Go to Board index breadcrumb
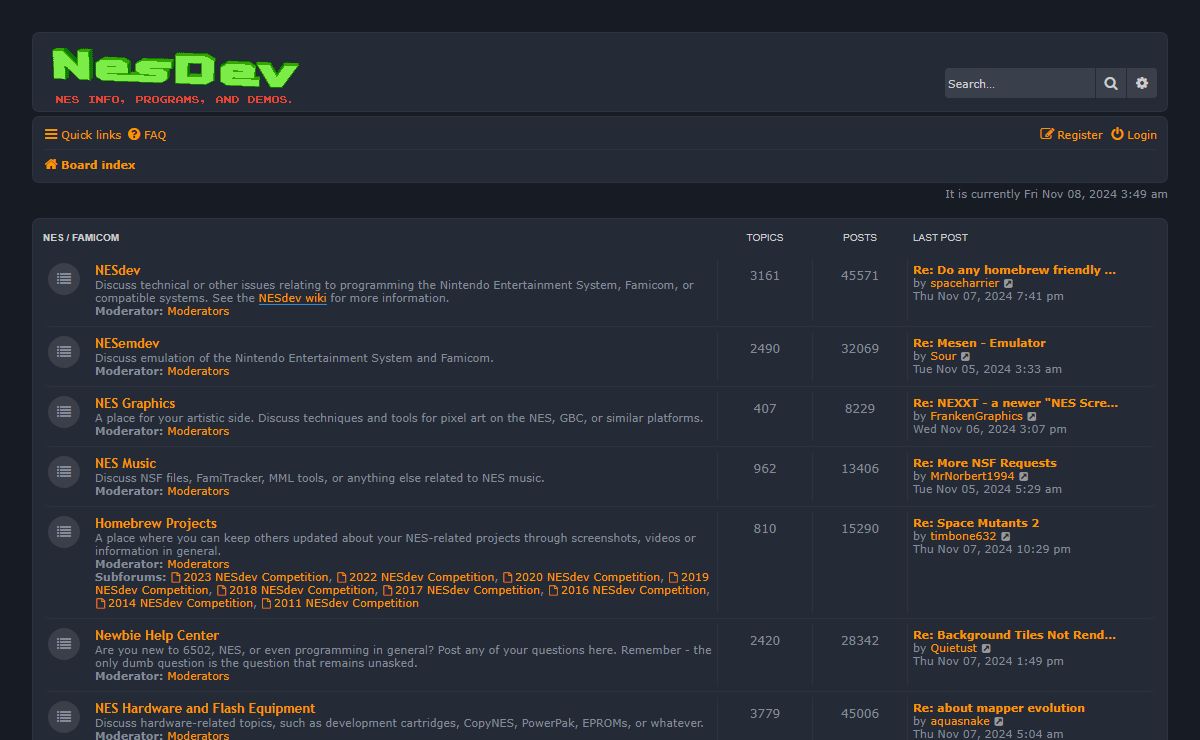The width and height of the screenshot is (1200, 740). (90, 165)
